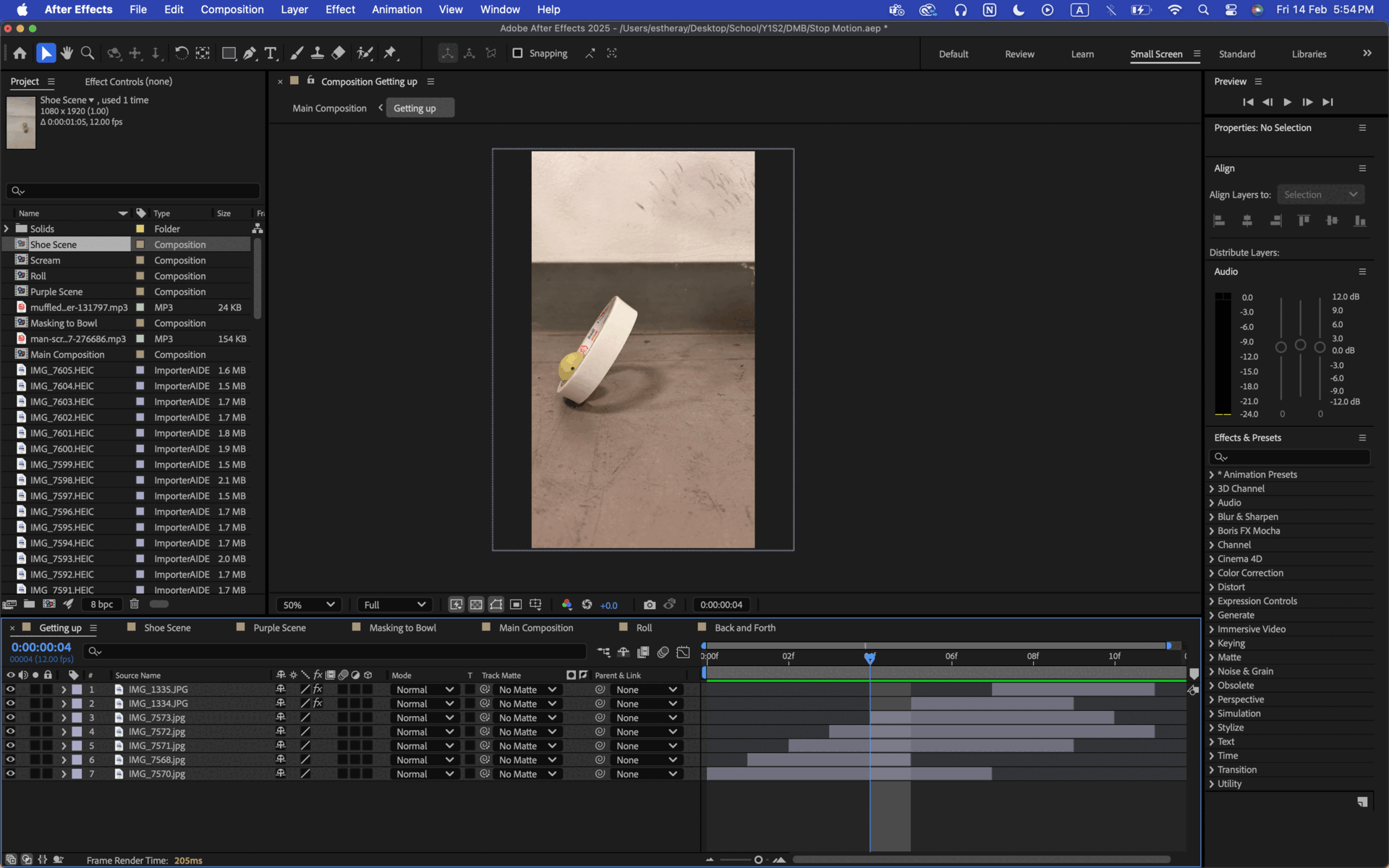Hide layer IMG_7573.jpg with its eye toggle
Image resolution: width=1389 pixels, height=868 pixels.
[10, 718]
